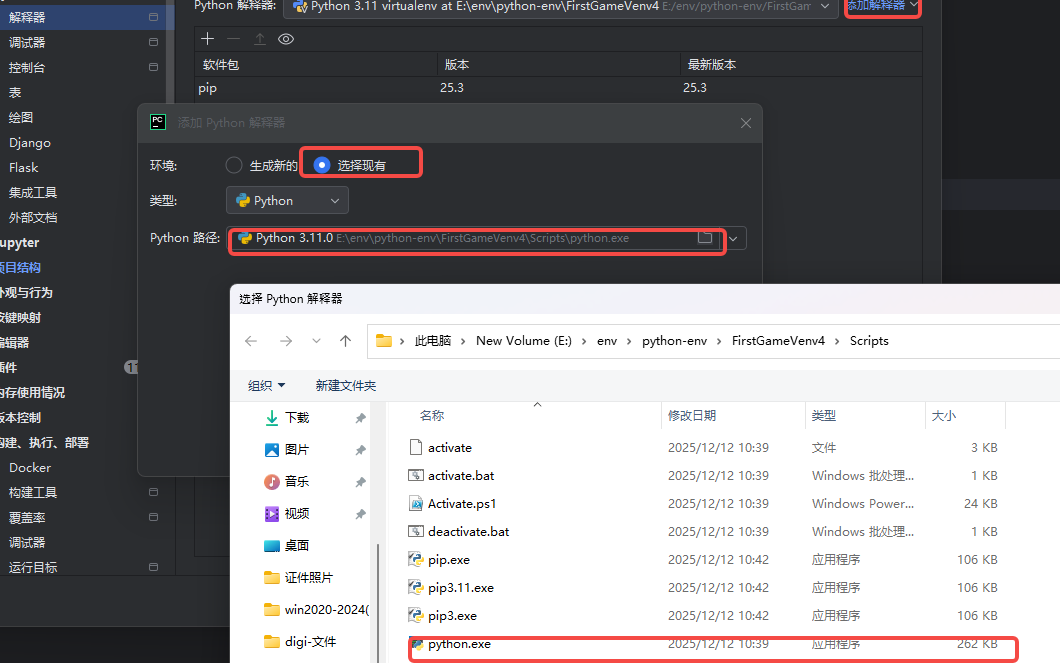Go up one folder level

(345, 341)
